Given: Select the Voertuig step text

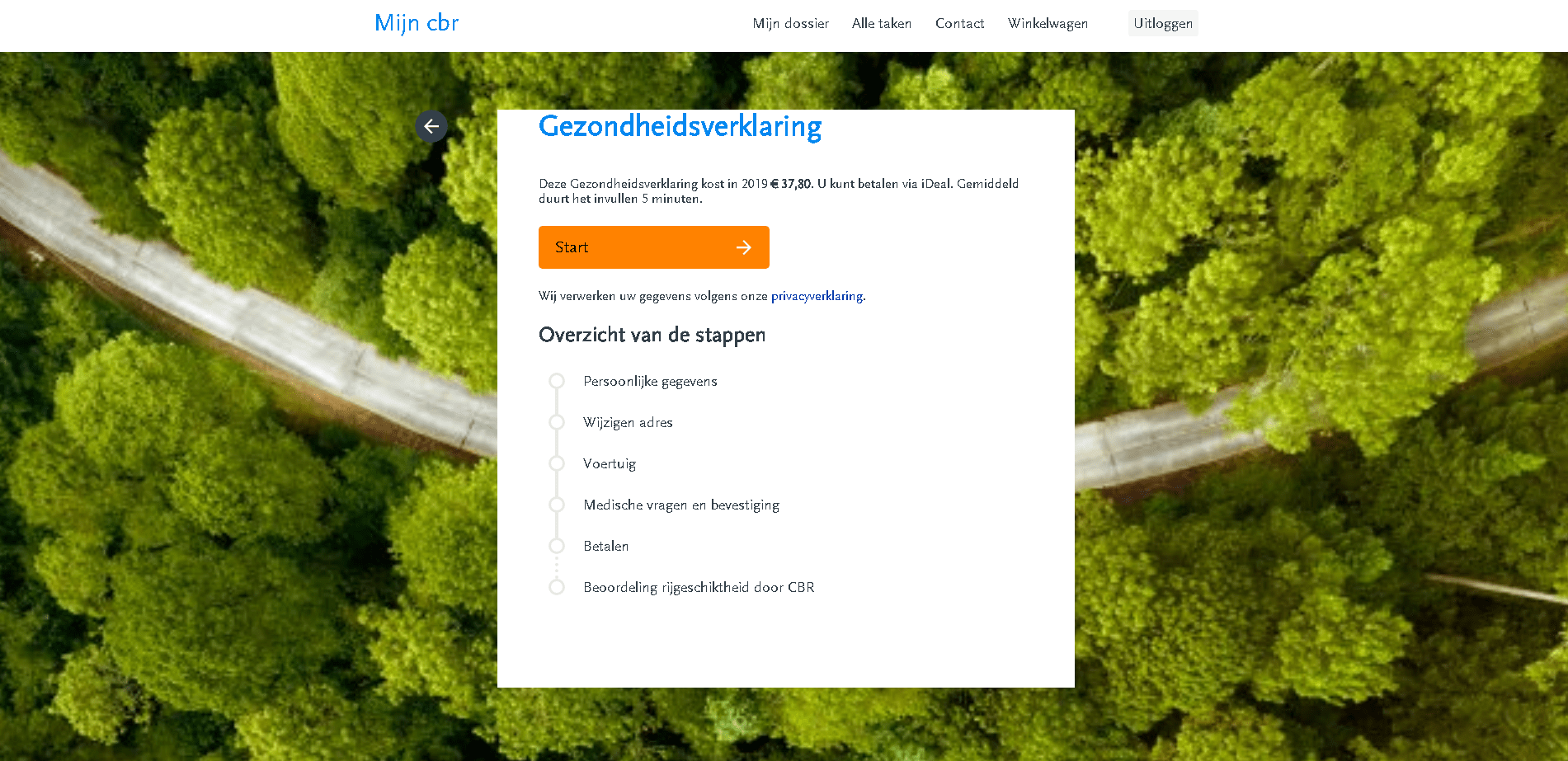Looking at the screenshot, I should pyautogui.click(x=610, y=463).
